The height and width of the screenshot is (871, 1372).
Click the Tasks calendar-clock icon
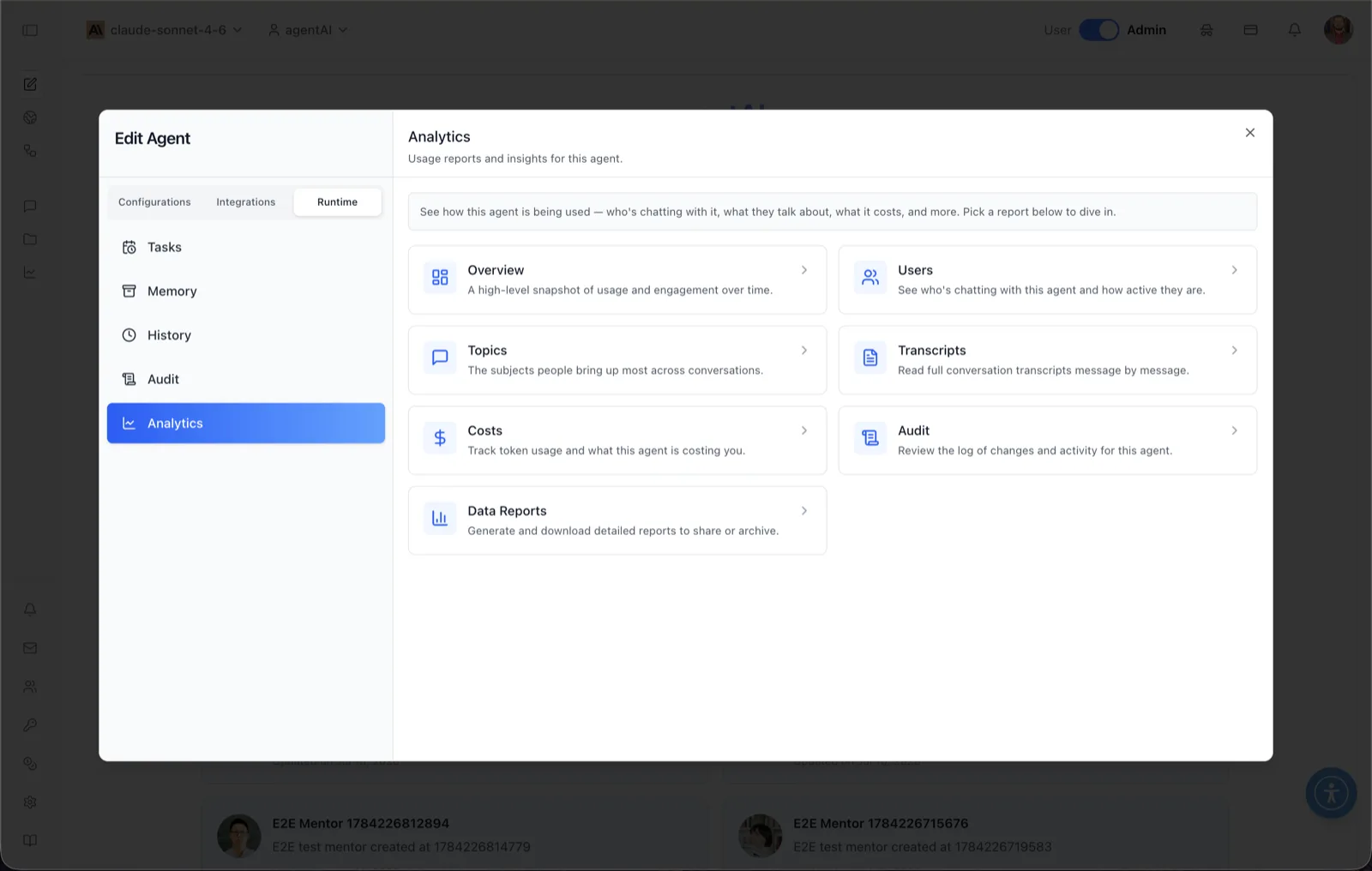(x=129, y=247)
